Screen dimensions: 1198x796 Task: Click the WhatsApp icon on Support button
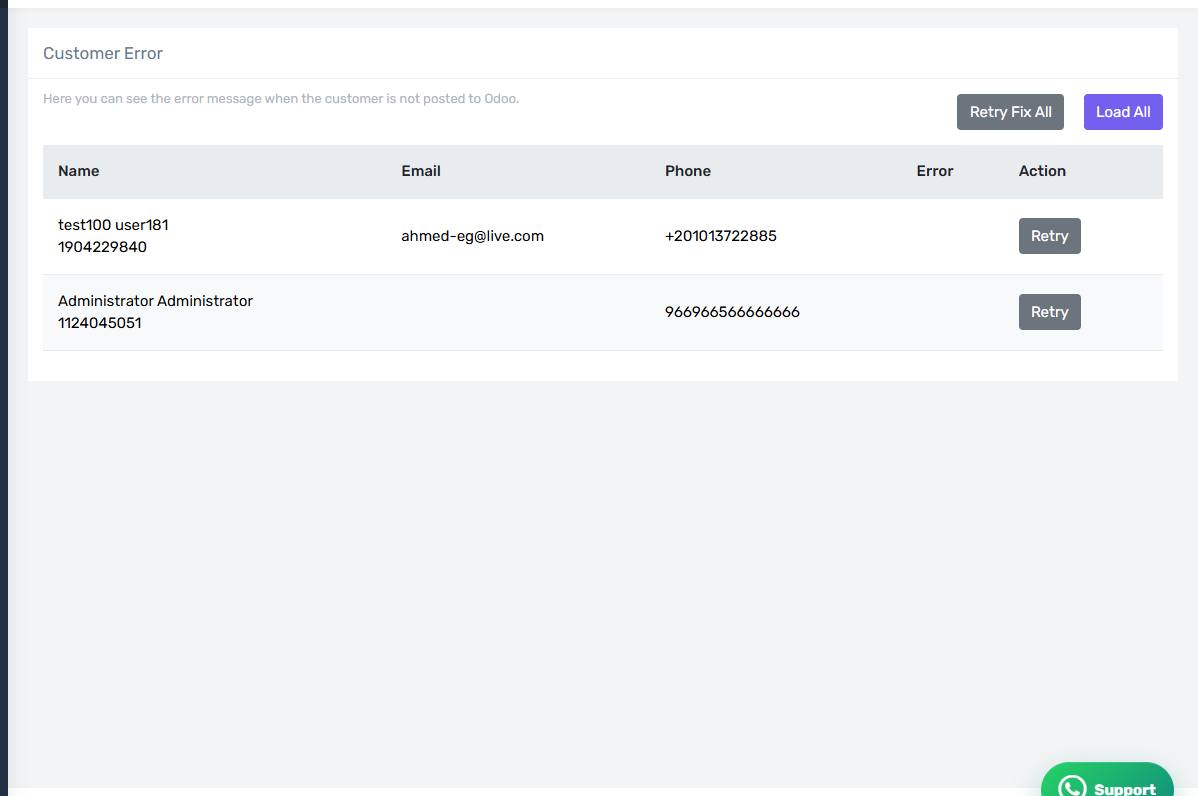[x=1072, y=787]
